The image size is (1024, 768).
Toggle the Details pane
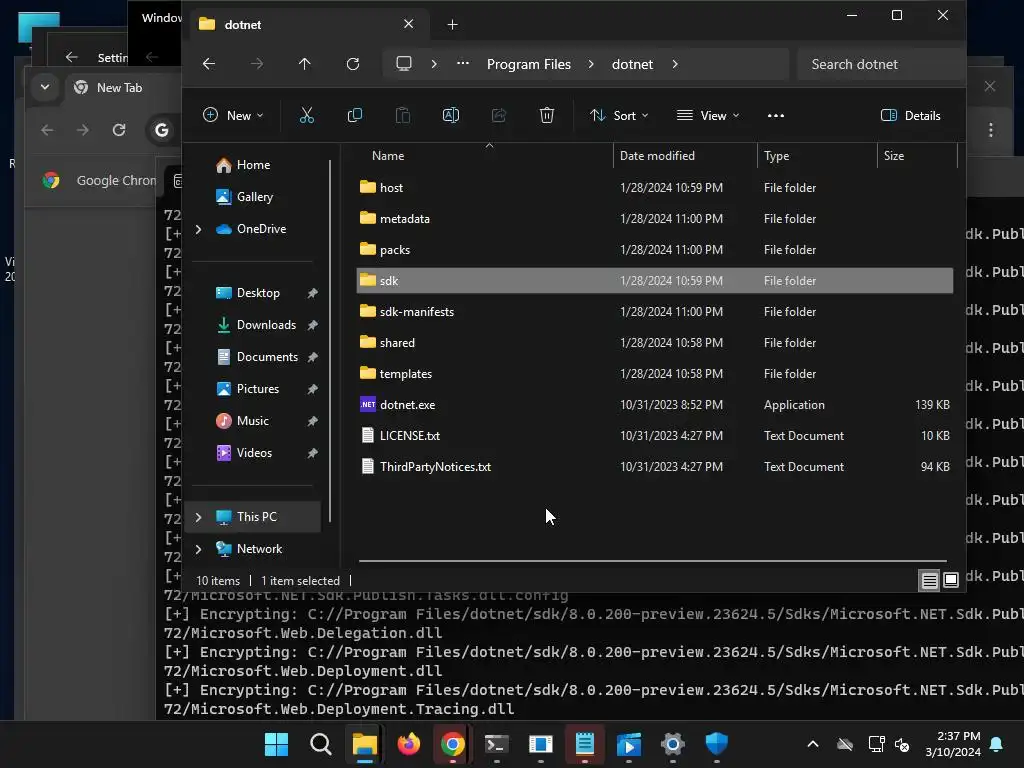910,116
